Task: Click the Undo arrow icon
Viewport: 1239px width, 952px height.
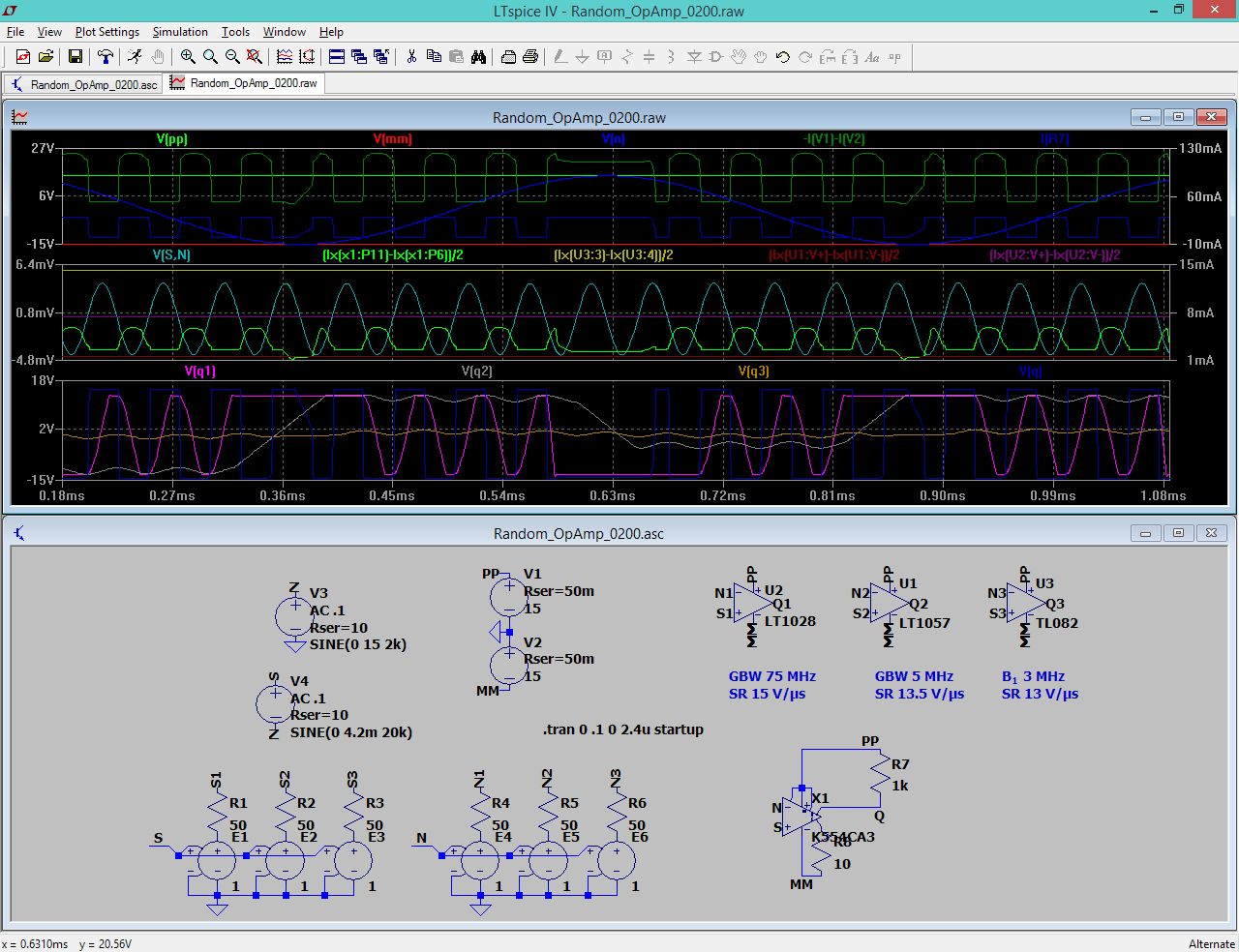Action: tap(783, 57)
